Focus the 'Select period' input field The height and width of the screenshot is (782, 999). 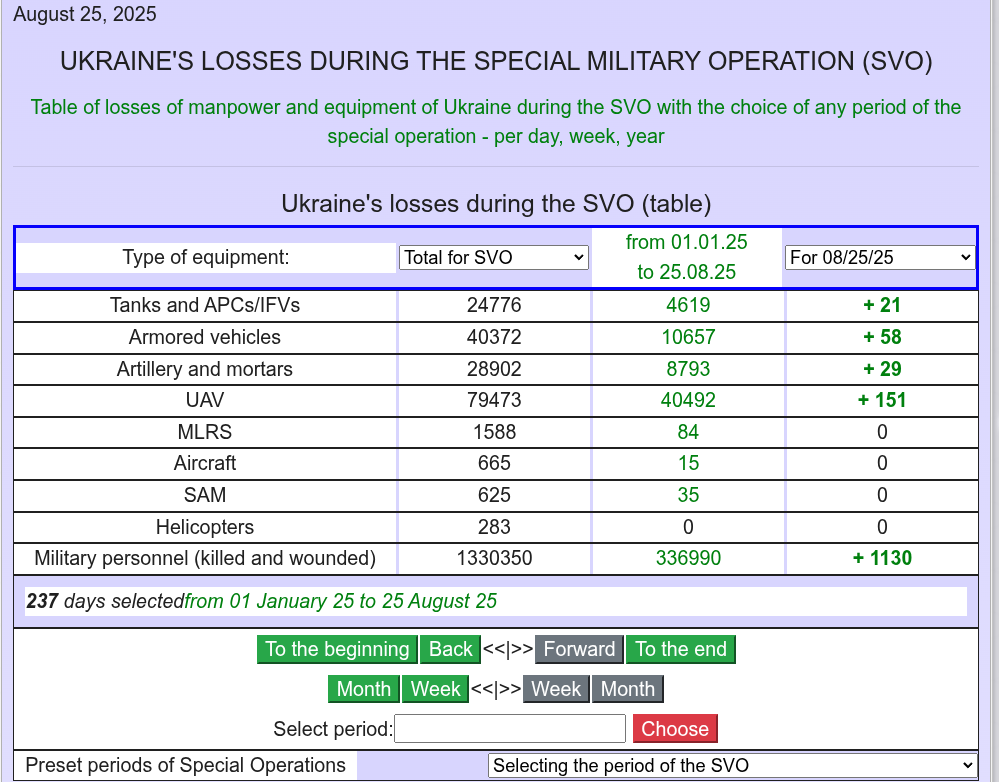(510, 728)
